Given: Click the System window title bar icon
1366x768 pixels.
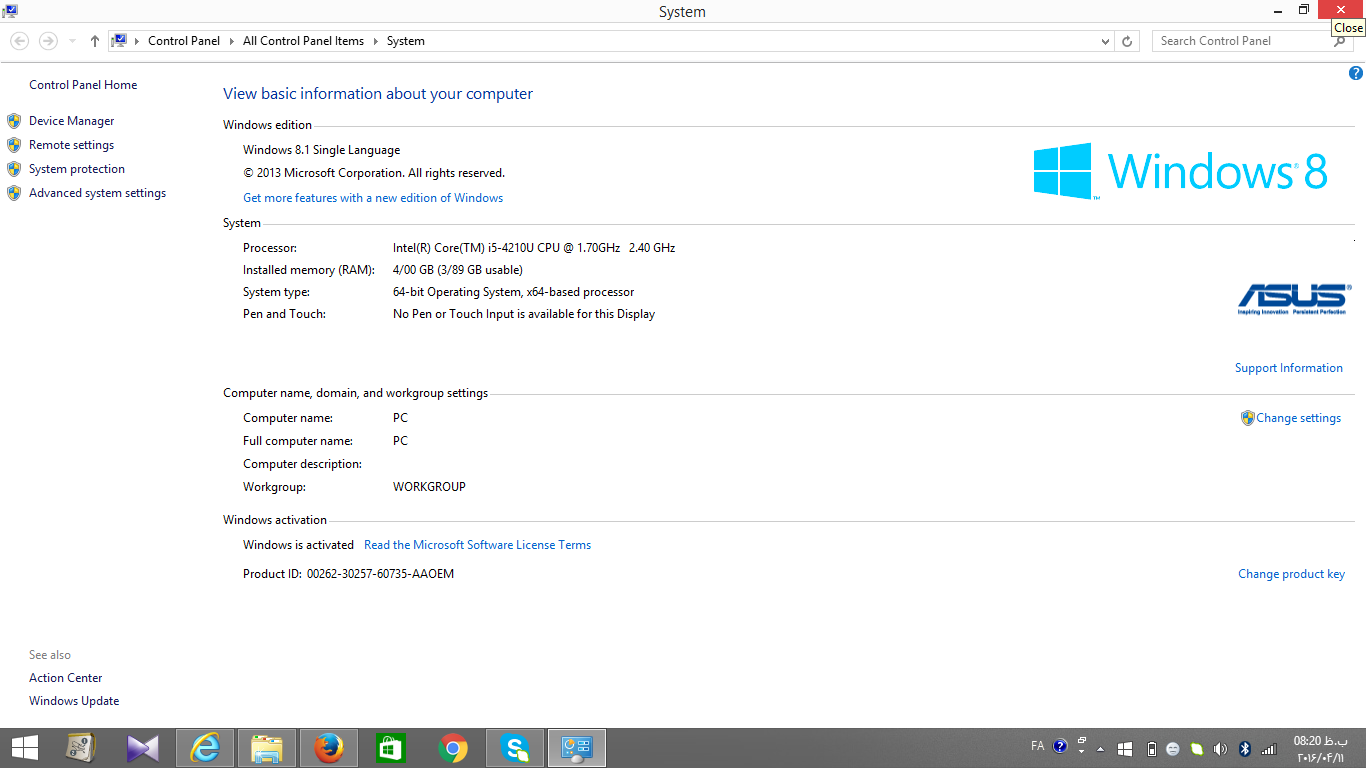Looking at the screenshot, I should [9, 11].
